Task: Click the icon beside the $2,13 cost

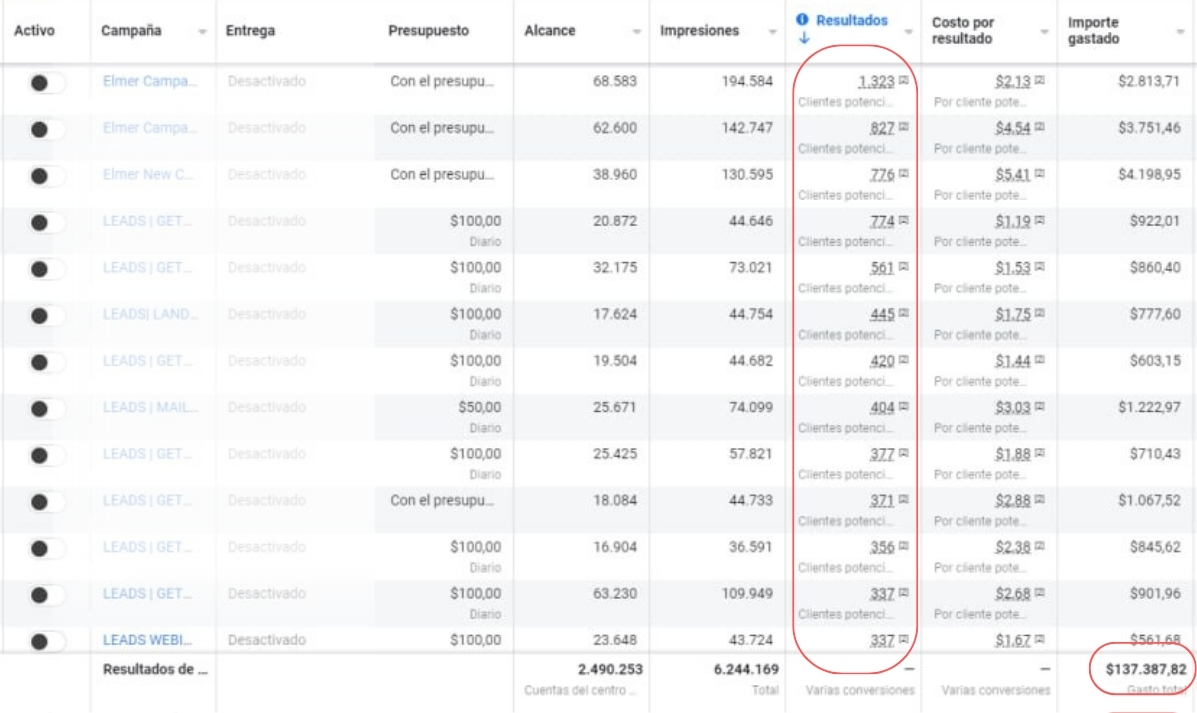Action: coord(1040,82)
